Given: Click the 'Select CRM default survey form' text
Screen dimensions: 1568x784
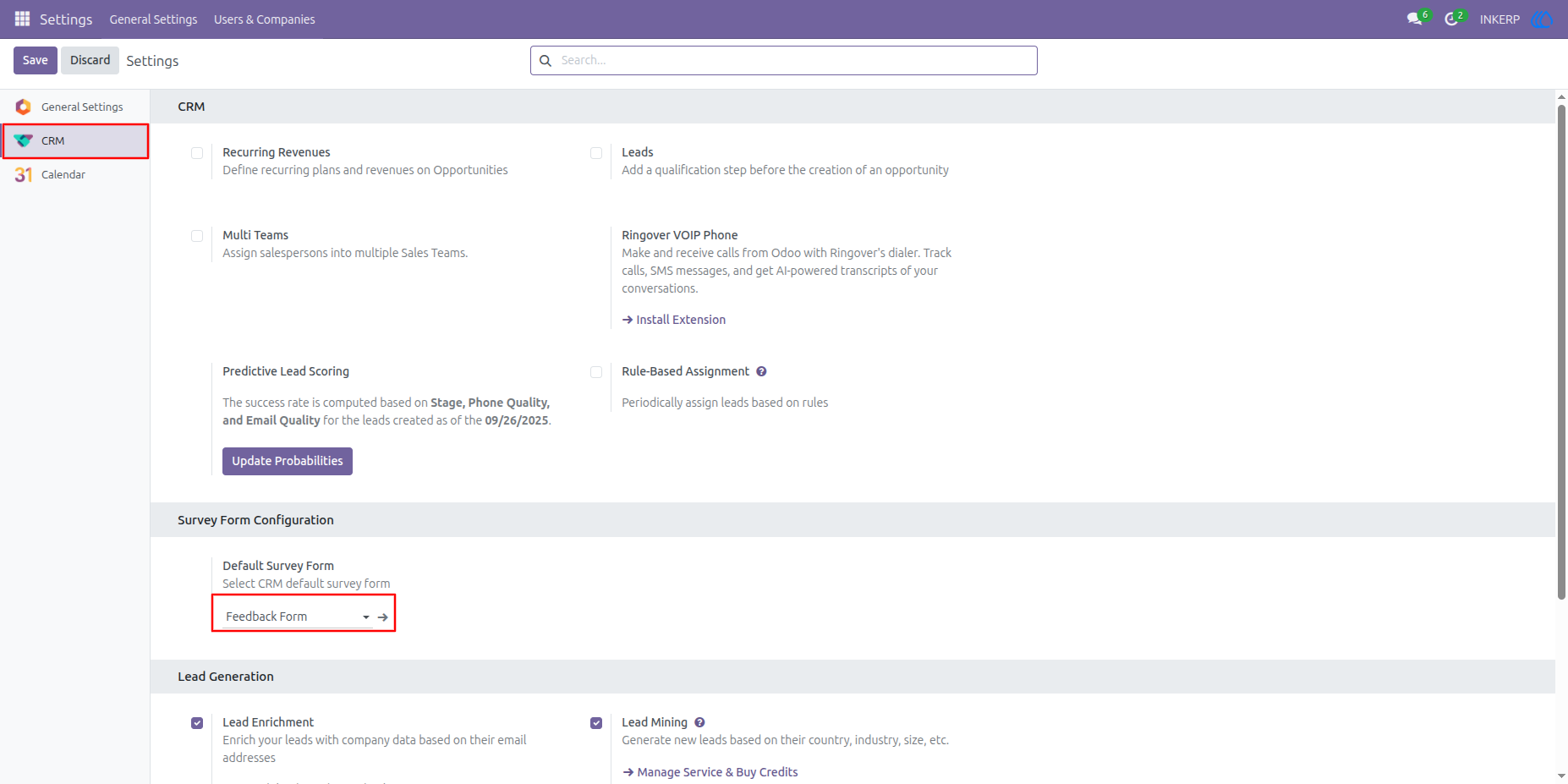Looking at the screenshot, I should (306, 584).
